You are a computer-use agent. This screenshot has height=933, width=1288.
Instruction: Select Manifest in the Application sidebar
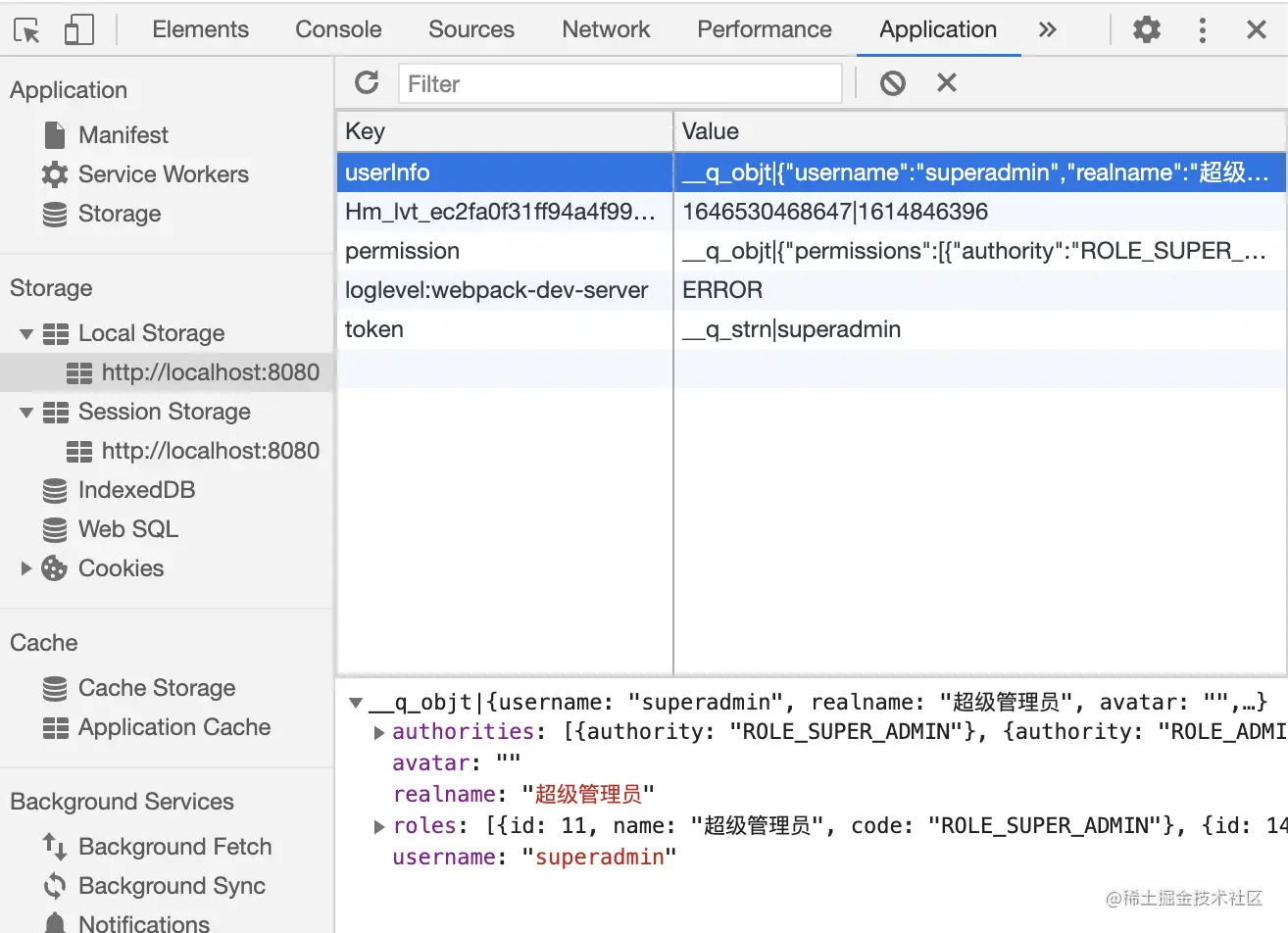[x=124, y=134]
